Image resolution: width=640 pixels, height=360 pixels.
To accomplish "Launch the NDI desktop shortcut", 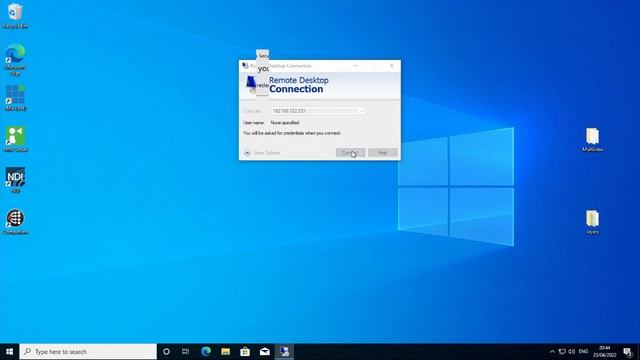I will [x=15, y=180].
